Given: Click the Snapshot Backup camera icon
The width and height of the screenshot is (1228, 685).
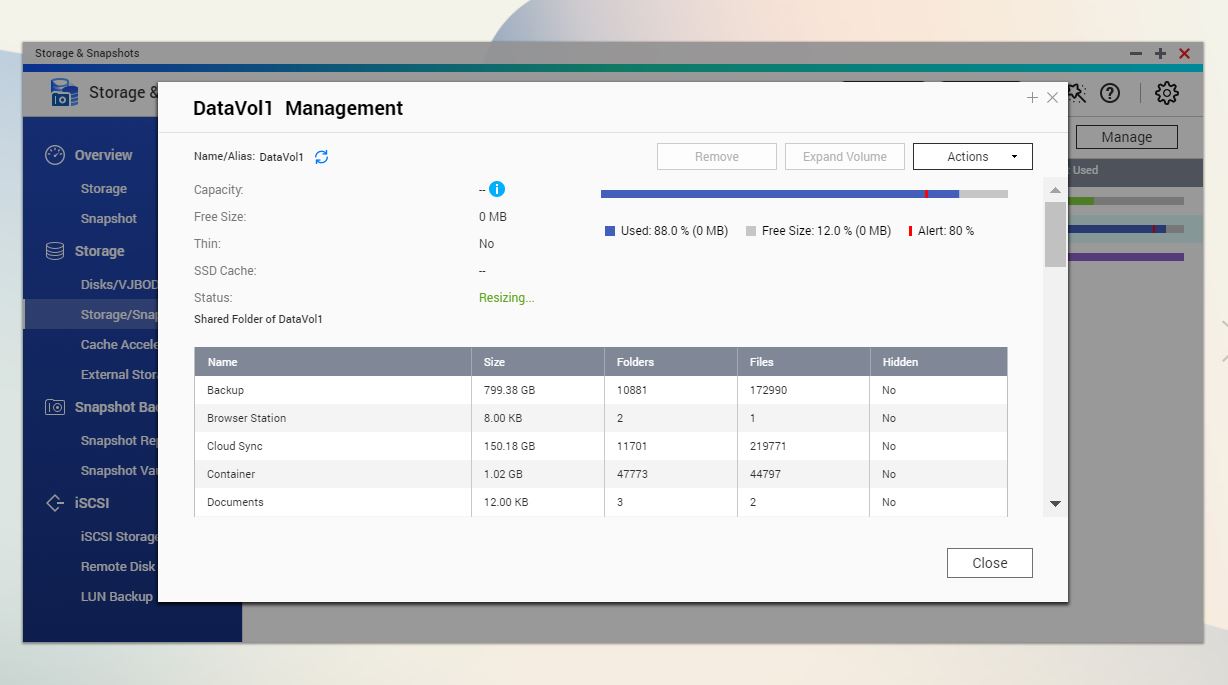Looking at the screenshot, I should coord(56,407).
